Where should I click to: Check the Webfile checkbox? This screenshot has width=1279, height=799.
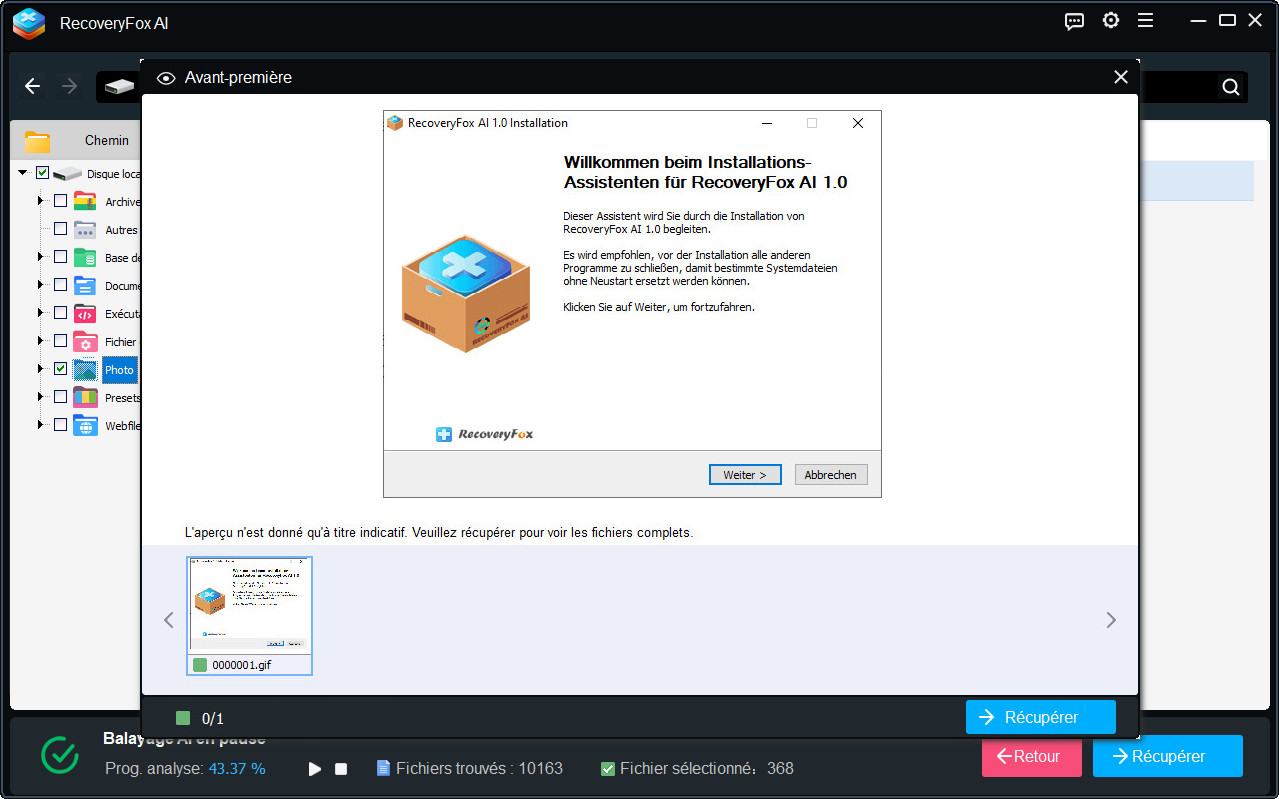60,425
